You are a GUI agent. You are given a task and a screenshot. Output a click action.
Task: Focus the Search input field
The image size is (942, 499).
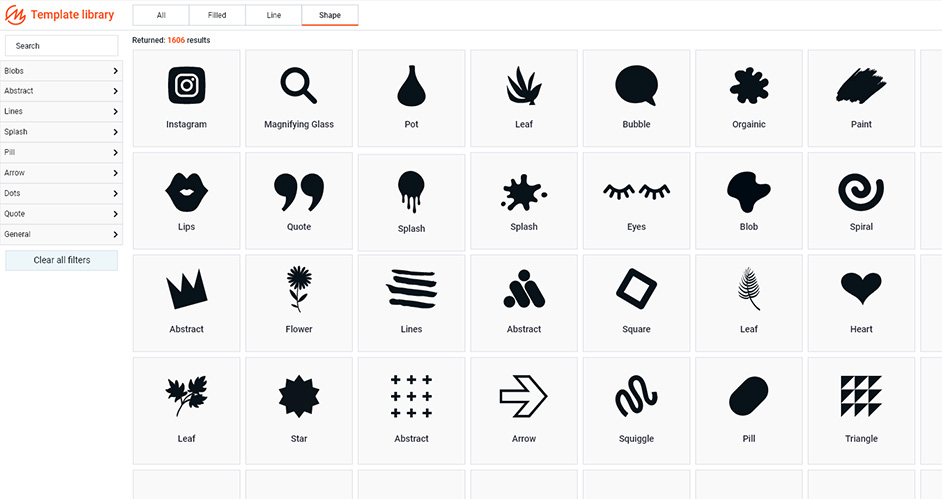coord(61,46)
